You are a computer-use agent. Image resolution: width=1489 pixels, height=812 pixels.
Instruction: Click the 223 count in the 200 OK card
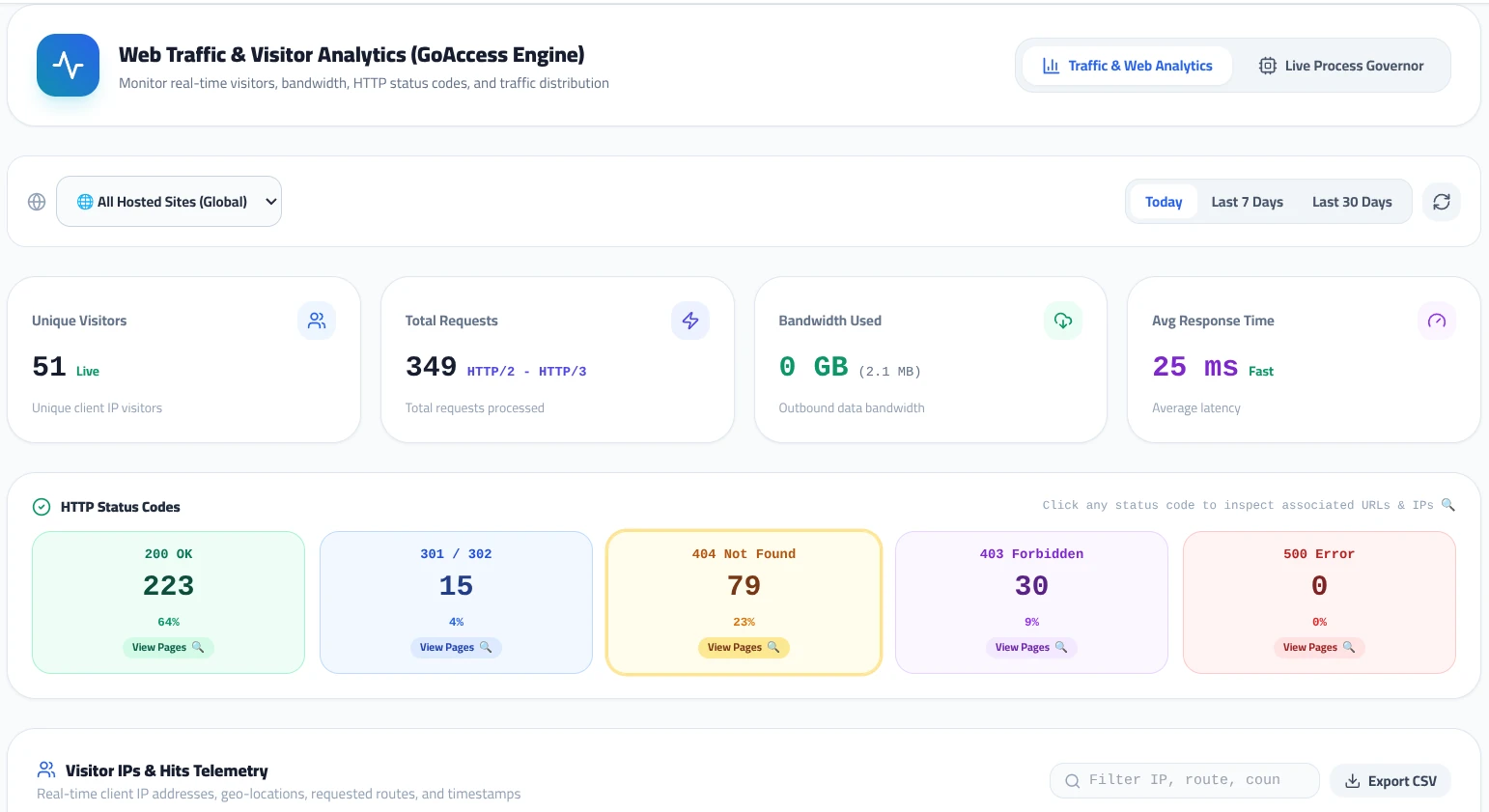point(168,586)
